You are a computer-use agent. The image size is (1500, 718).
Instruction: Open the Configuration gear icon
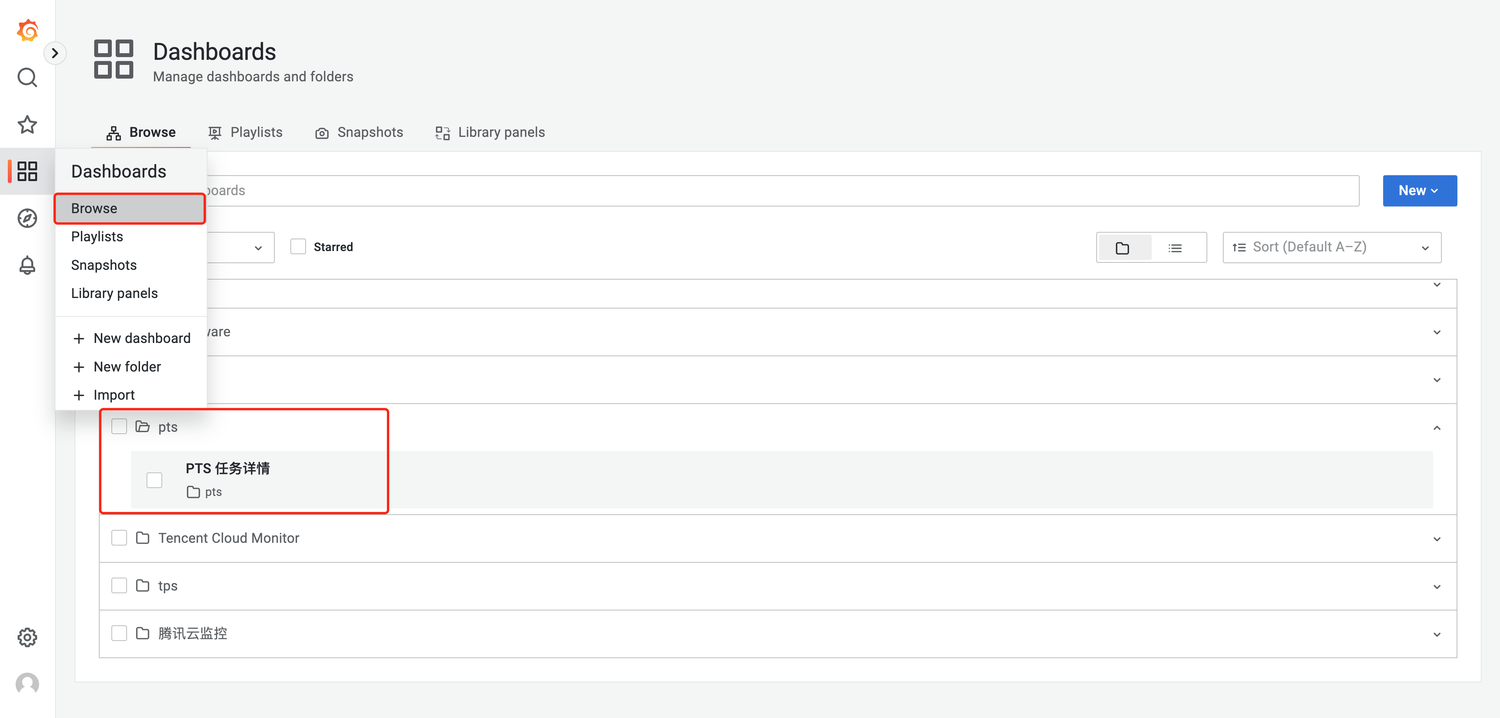[x=28, y=637]
